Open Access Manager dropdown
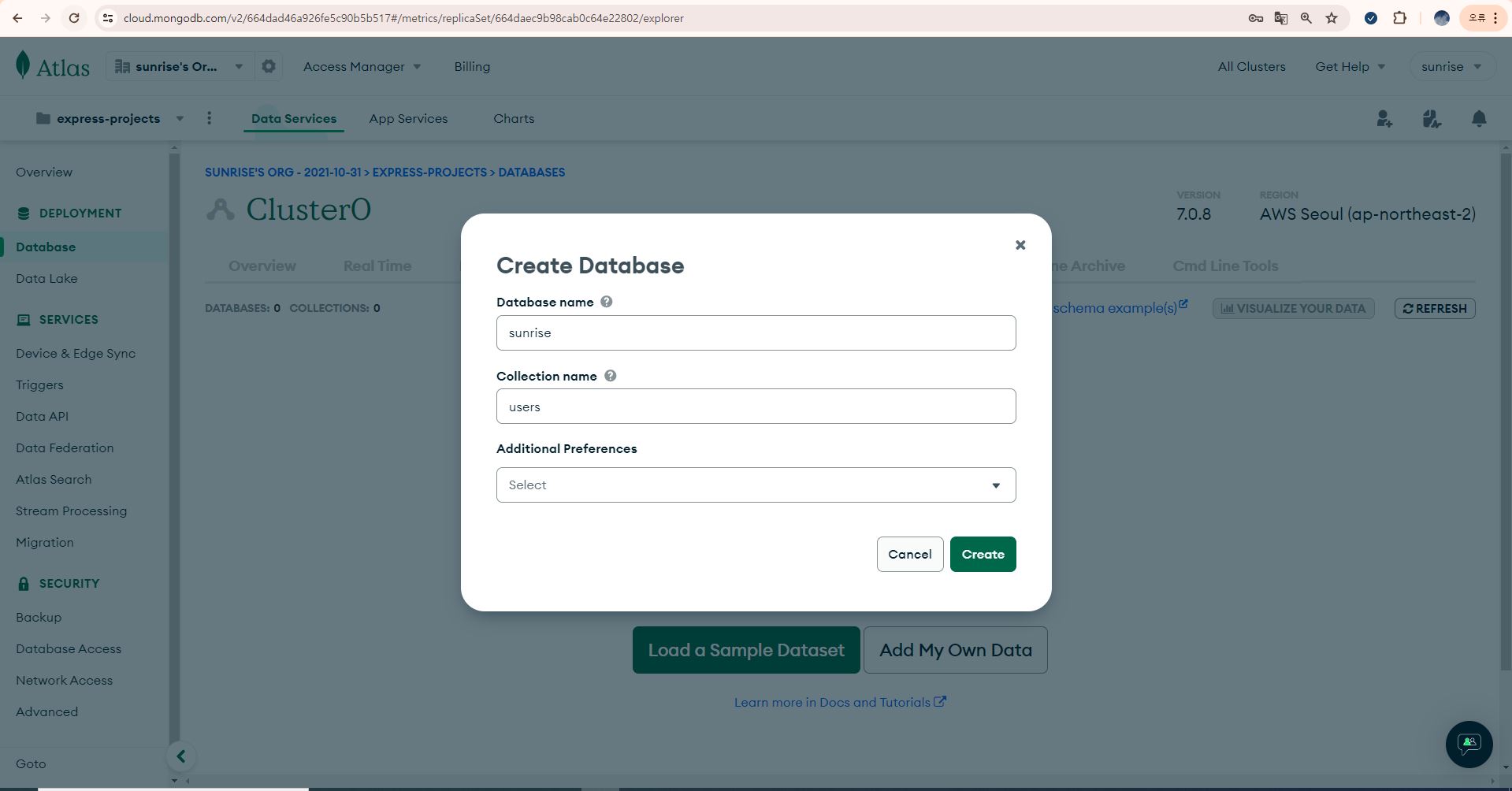The height and width of the screenshot is (791, 1512). (362, 66)
